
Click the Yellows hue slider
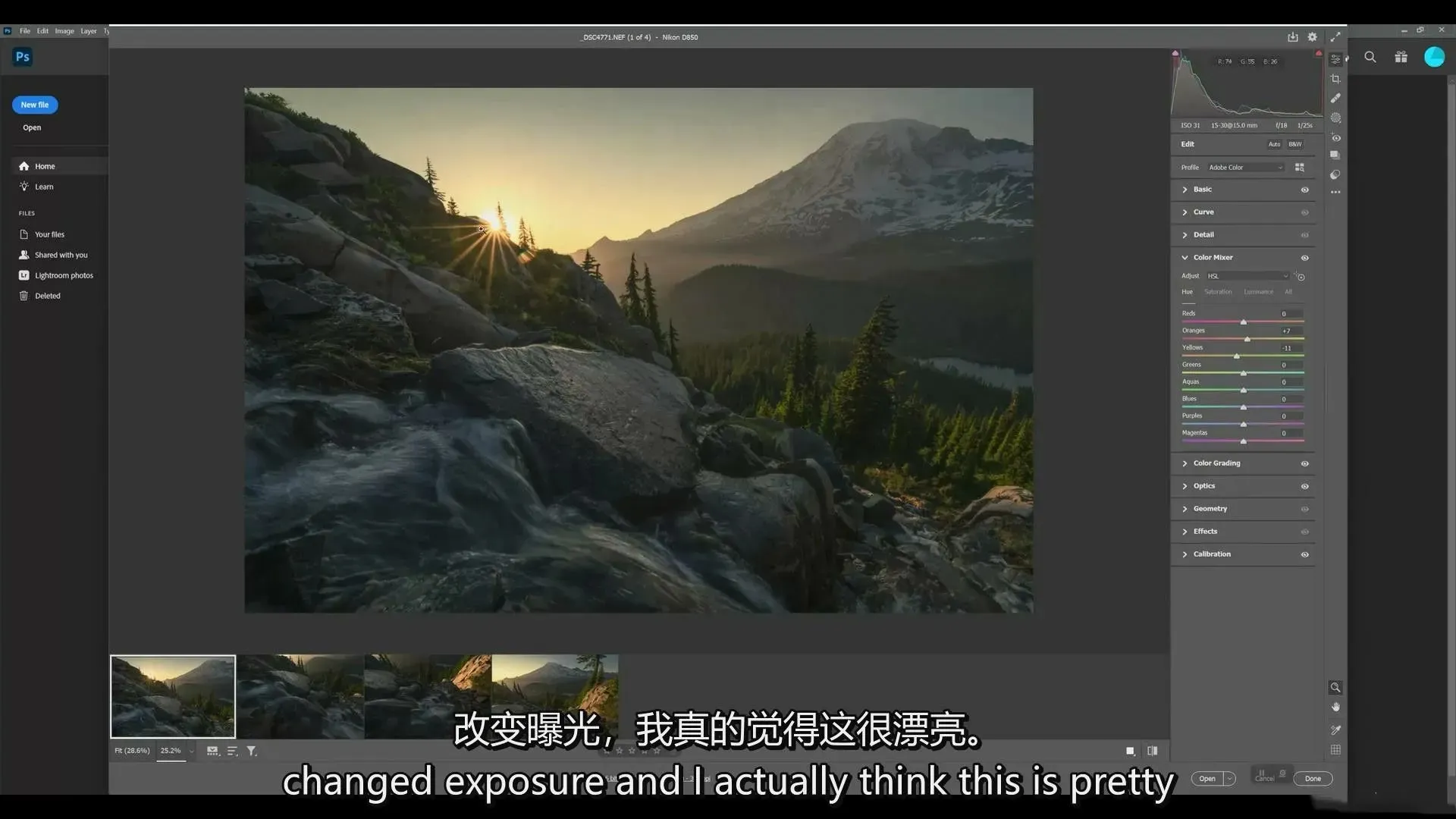pyautogui.click(x=1237, y=356)
